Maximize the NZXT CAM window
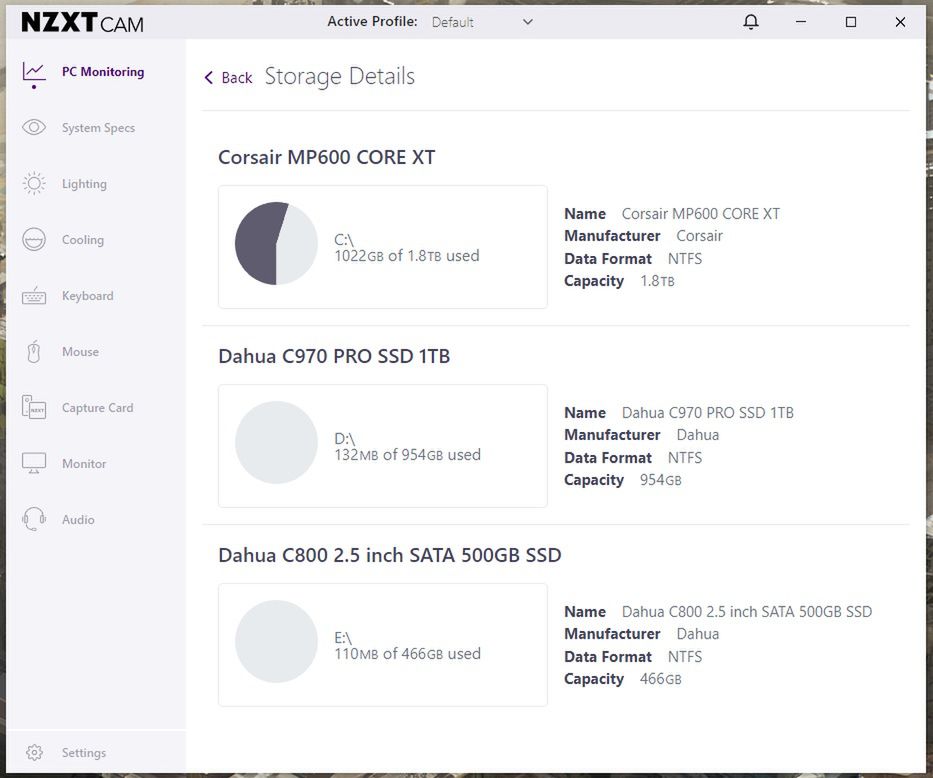The width and height of the screenshot is (933, 778). pyautogui.click(x=851, y=22)
